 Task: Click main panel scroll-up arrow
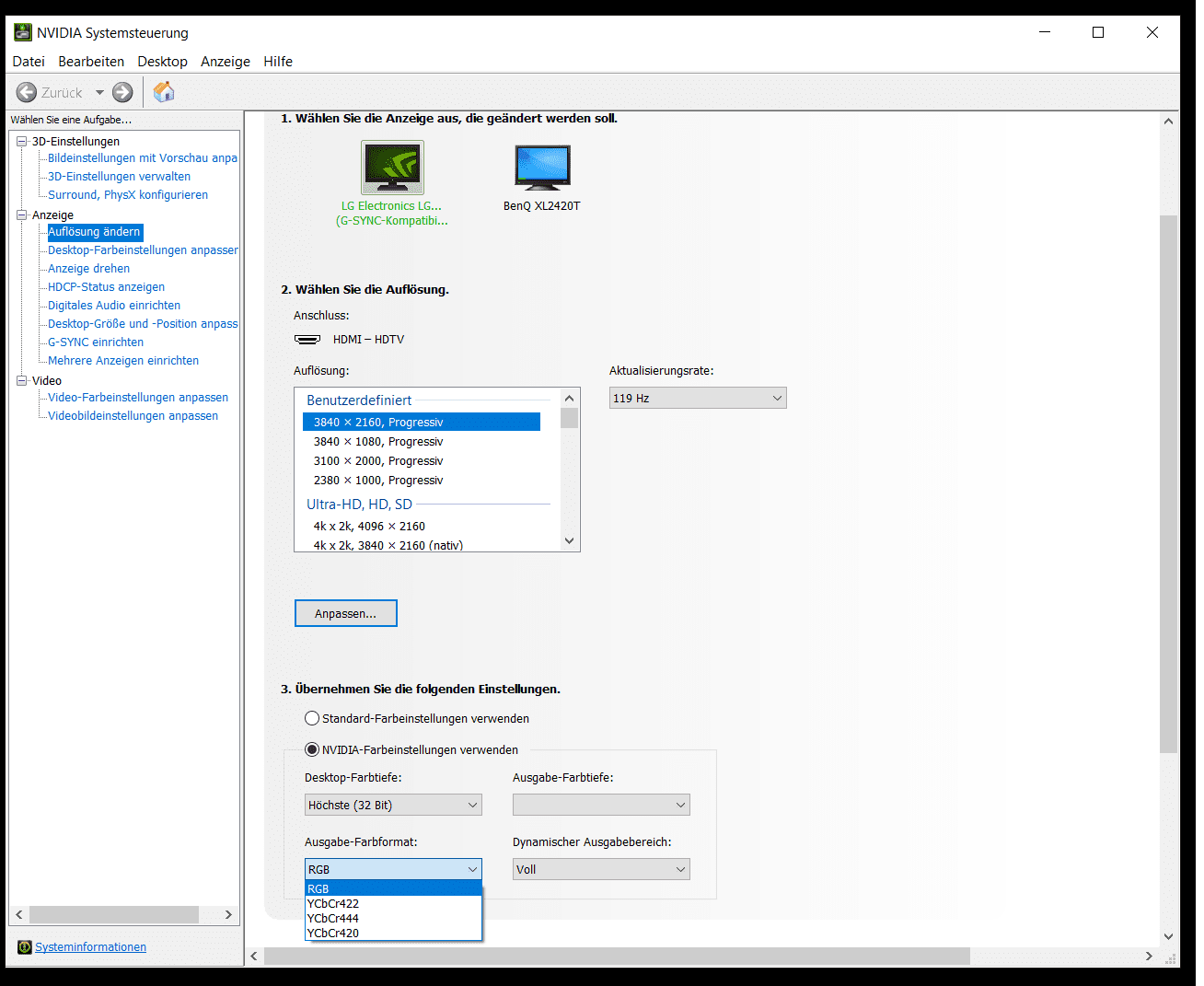click(1169, 121)
